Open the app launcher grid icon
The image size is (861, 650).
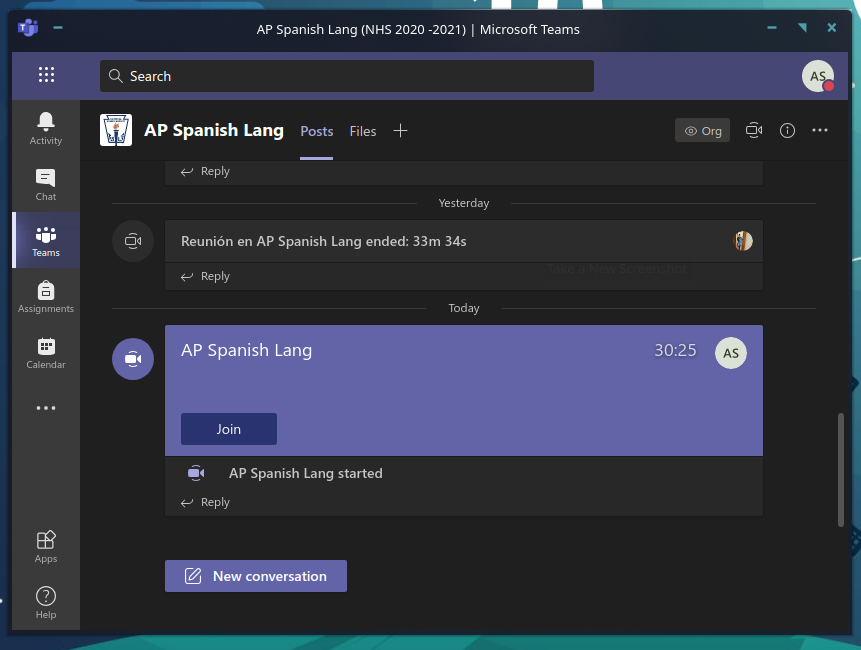pos(46,75)
